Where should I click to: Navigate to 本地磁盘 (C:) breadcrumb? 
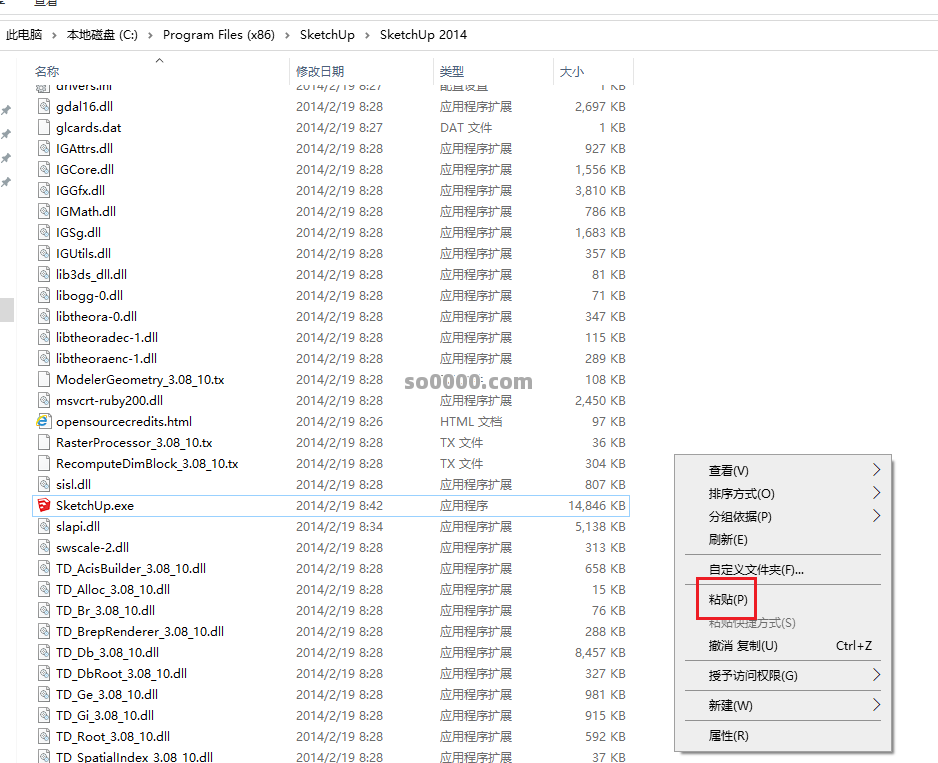pyautogui.click(x=102, y=35)
